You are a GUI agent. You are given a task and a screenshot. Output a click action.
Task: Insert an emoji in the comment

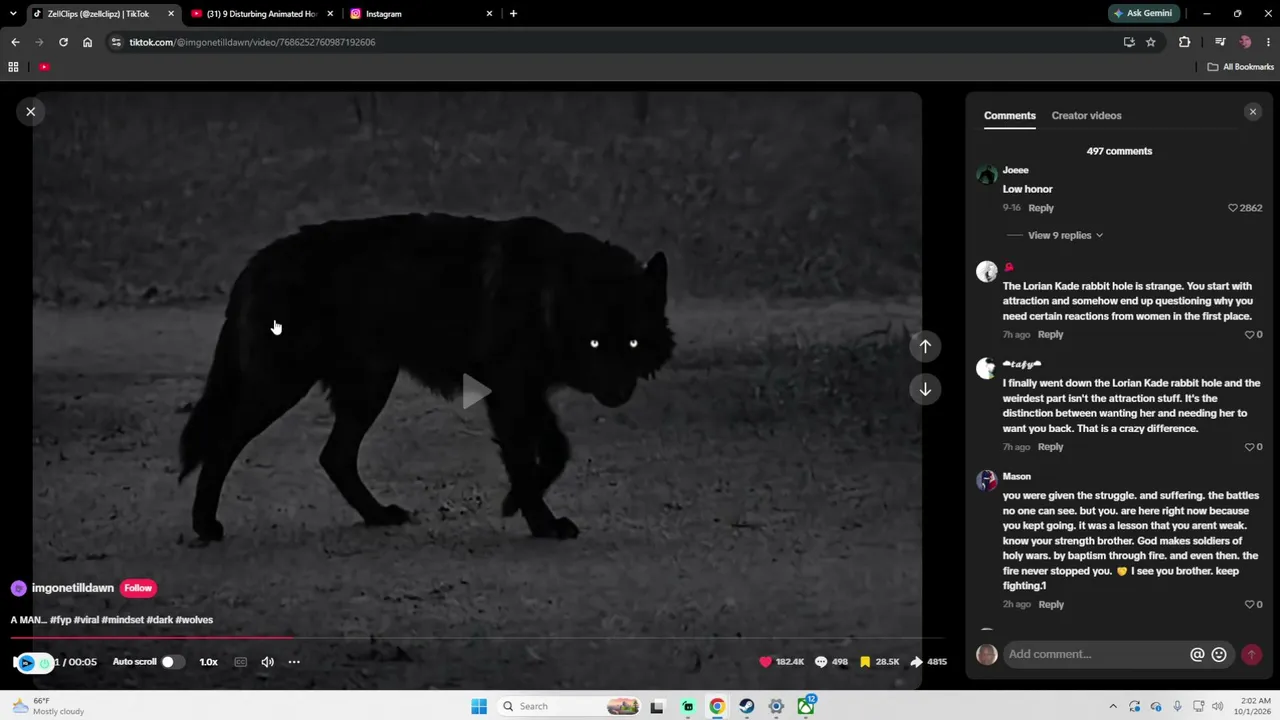(1219, 654)
